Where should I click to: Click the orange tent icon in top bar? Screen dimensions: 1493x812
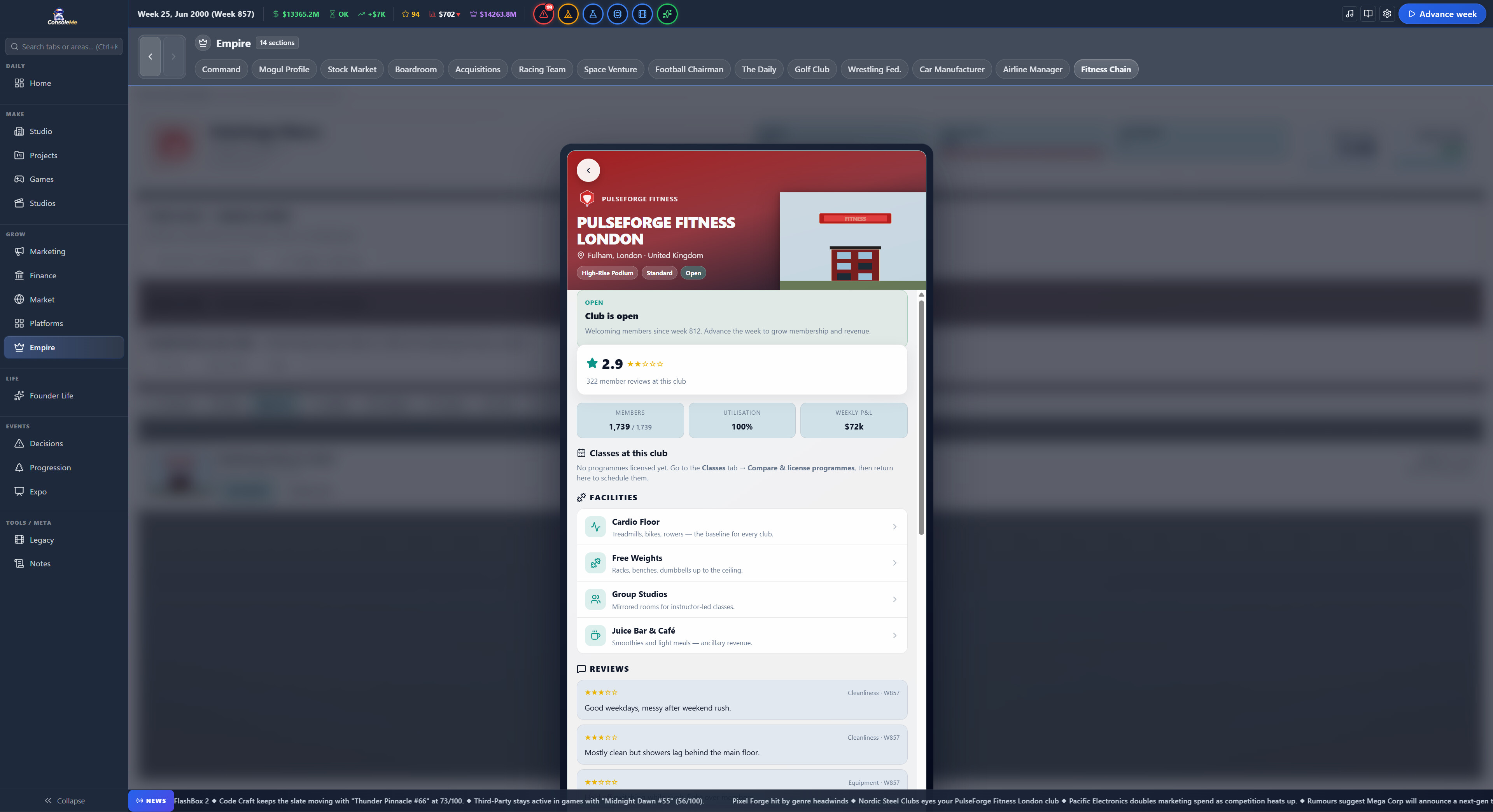tap(568, 14)
